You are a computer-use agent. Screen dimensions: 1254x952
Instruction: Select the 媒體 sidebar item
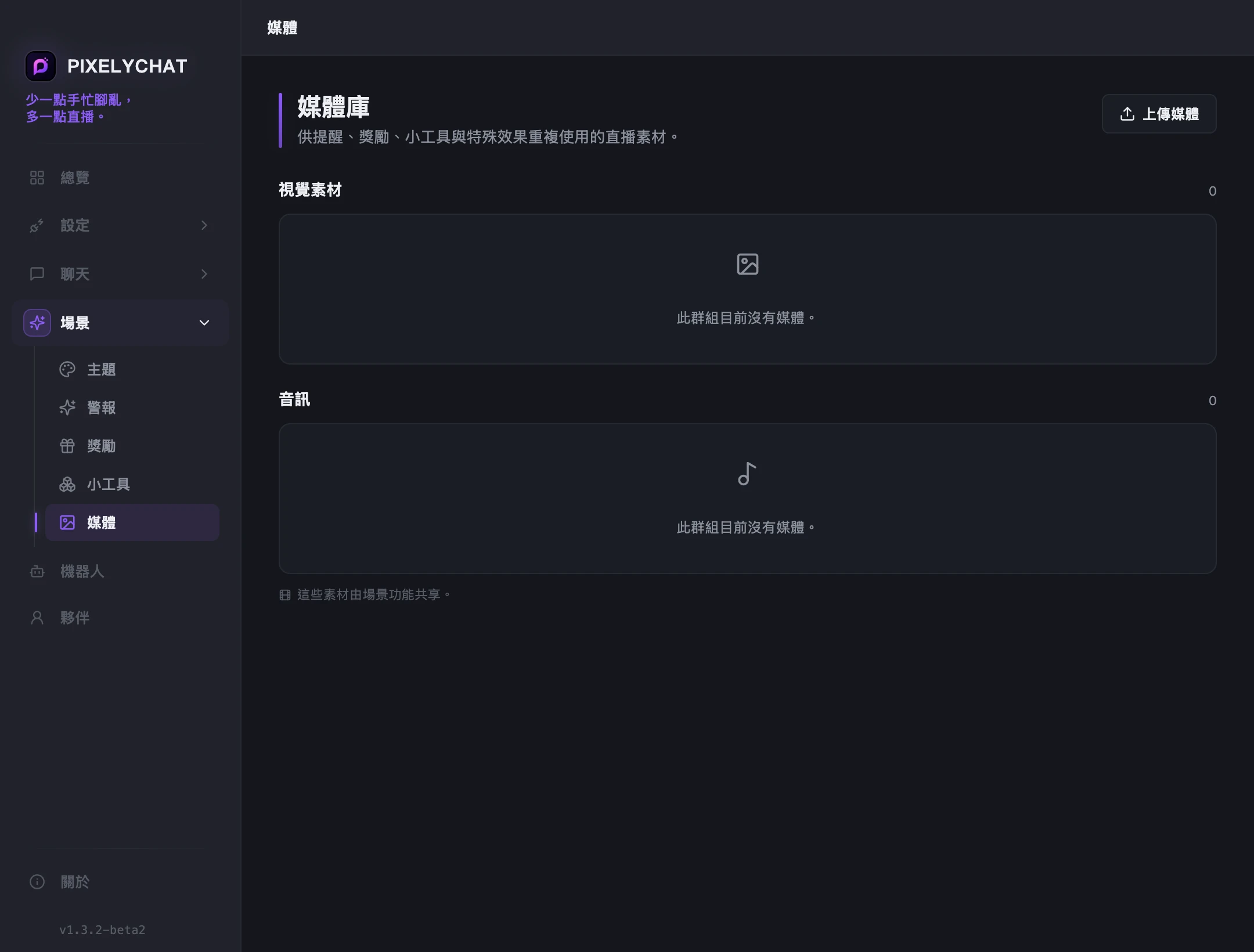(132, 522)
